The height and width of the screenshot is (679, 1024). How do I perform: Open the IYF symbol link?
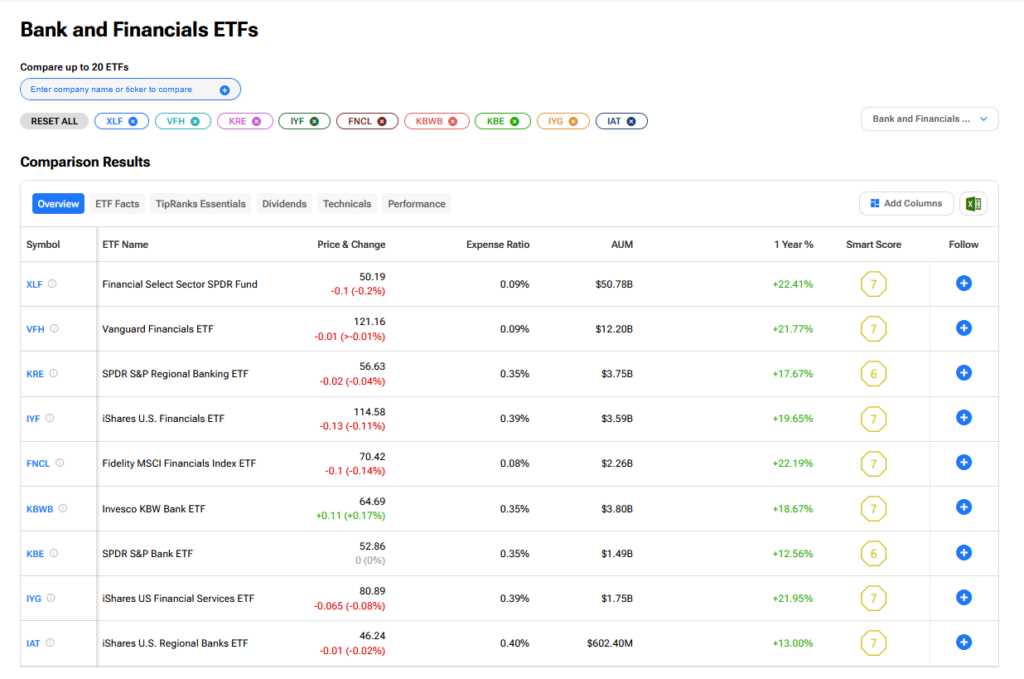[x=33, y=419]
